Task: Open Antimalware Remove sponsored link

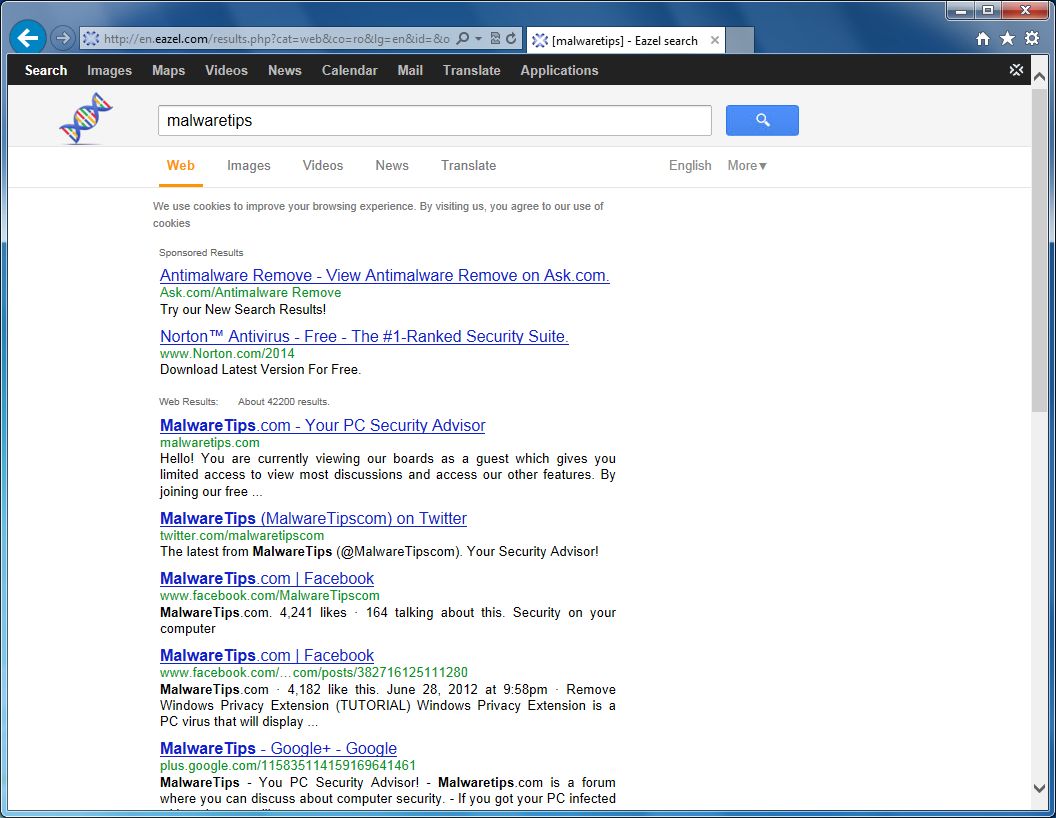Action: [385, 275]
